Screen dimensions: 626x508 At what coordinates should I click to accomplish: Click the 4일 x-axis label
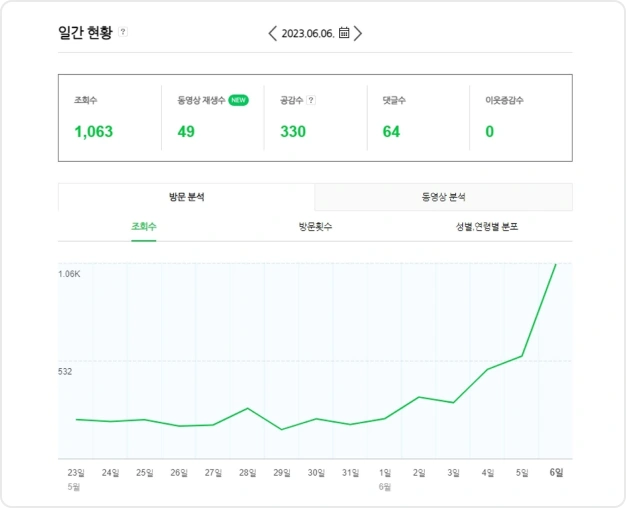coord(487,473)
